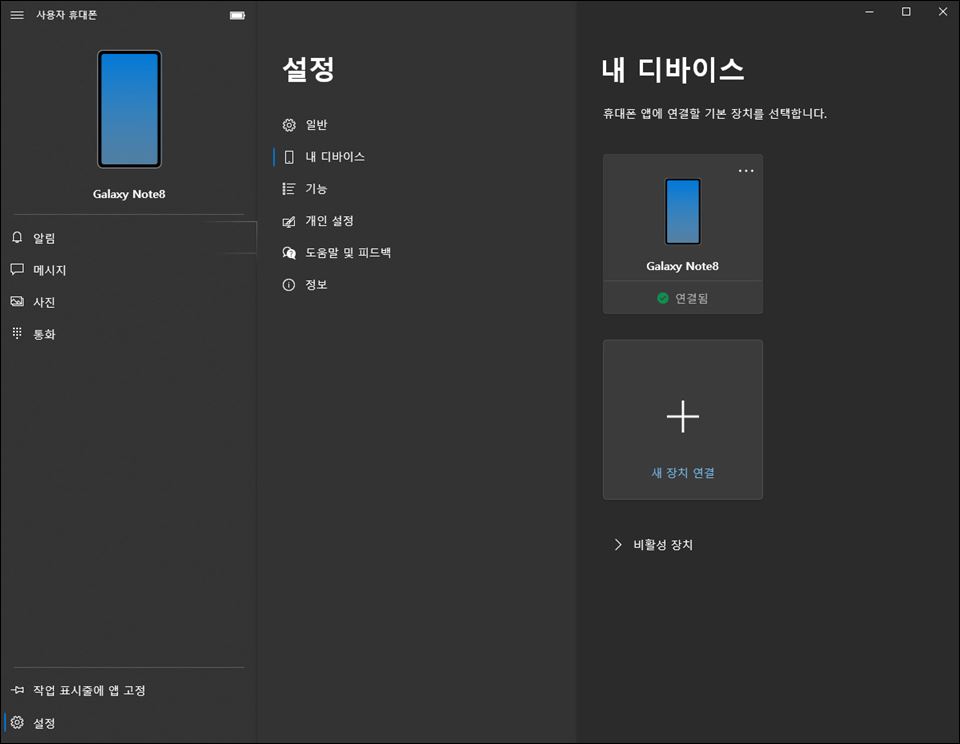Click the large Galaxy Note8 phone image in sidebar
This screenshot has width=960, height=744.
tap(129, 109)
